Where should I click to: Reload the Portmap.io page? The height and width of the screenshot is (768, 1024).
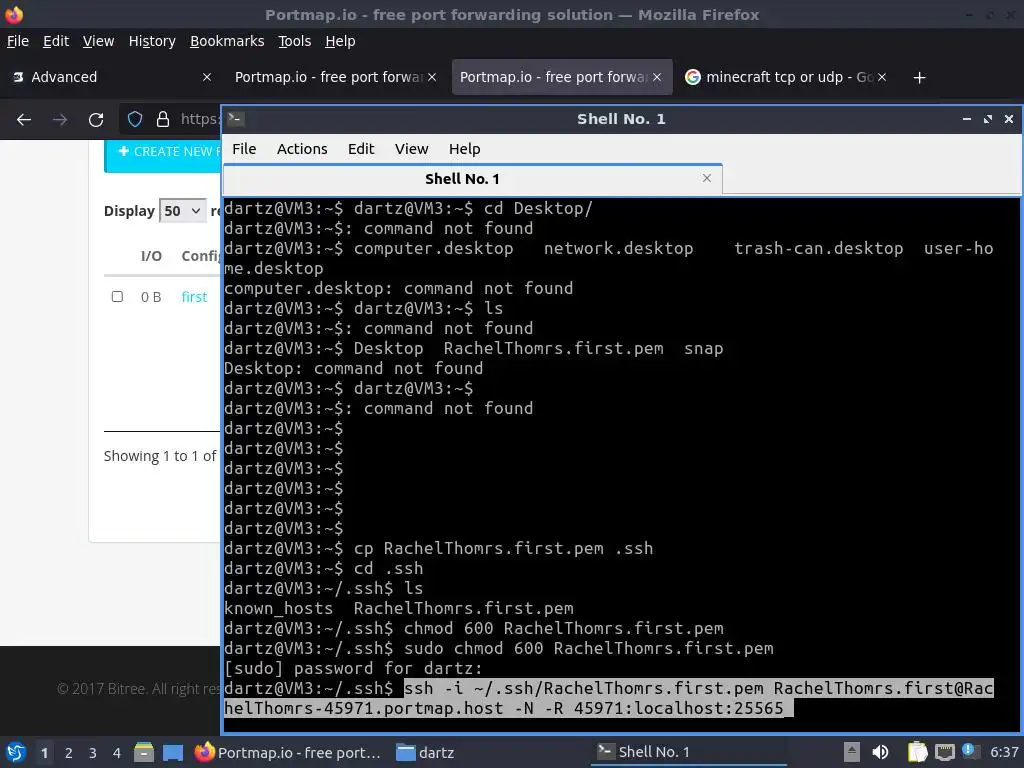96,120
